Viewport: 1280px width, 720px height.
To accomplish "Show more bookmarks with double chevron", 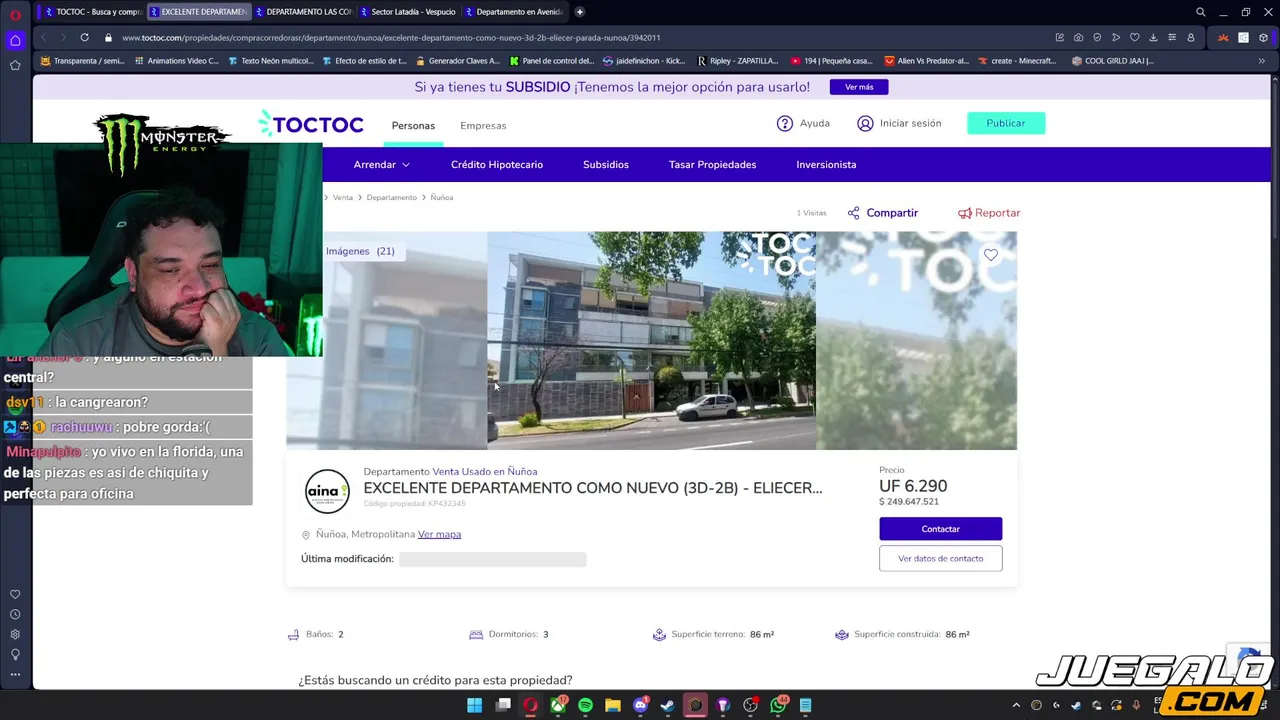I will tap(1261, 61).
